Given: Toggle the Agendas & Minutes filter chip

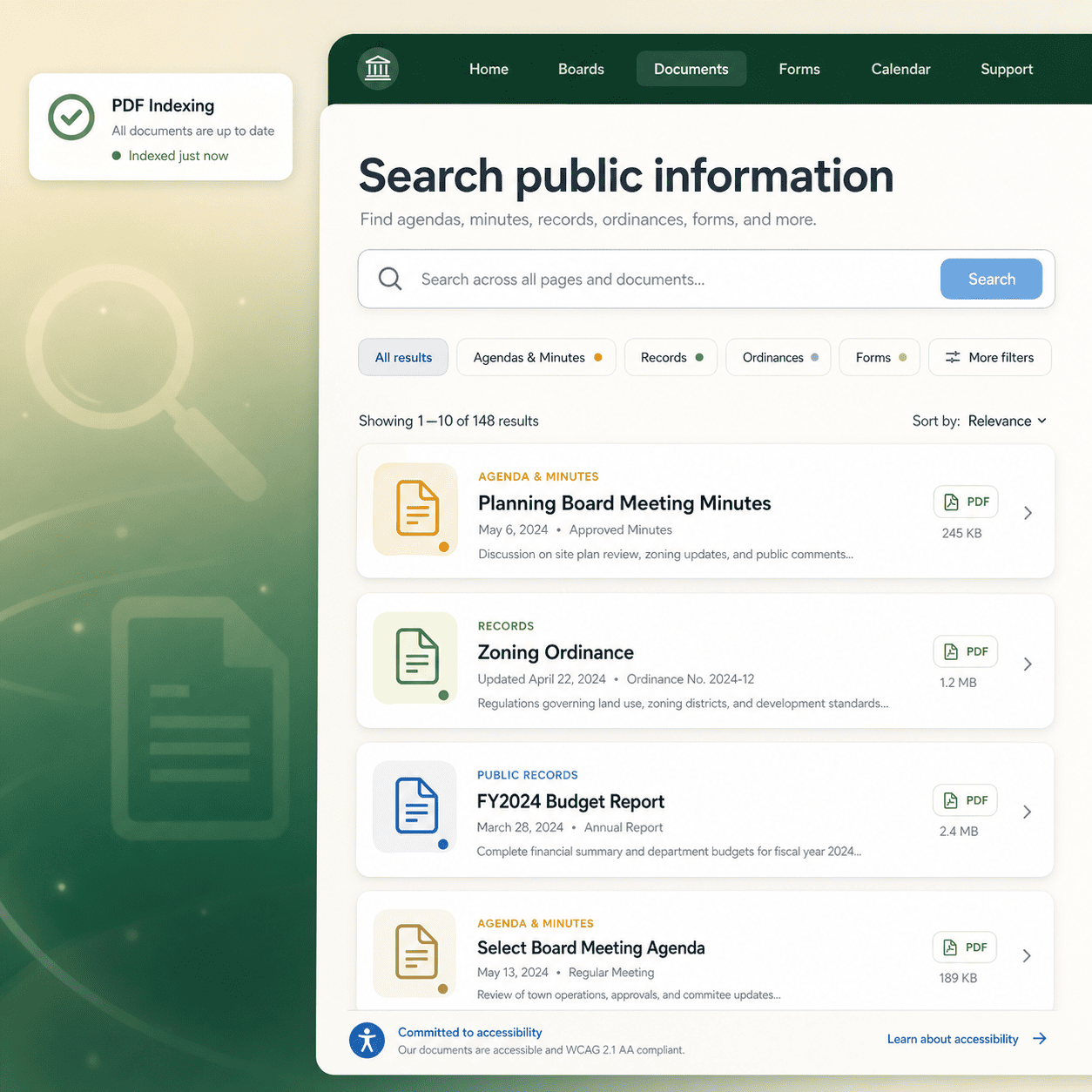Looking at the screenshot, I should click(536, 358).
